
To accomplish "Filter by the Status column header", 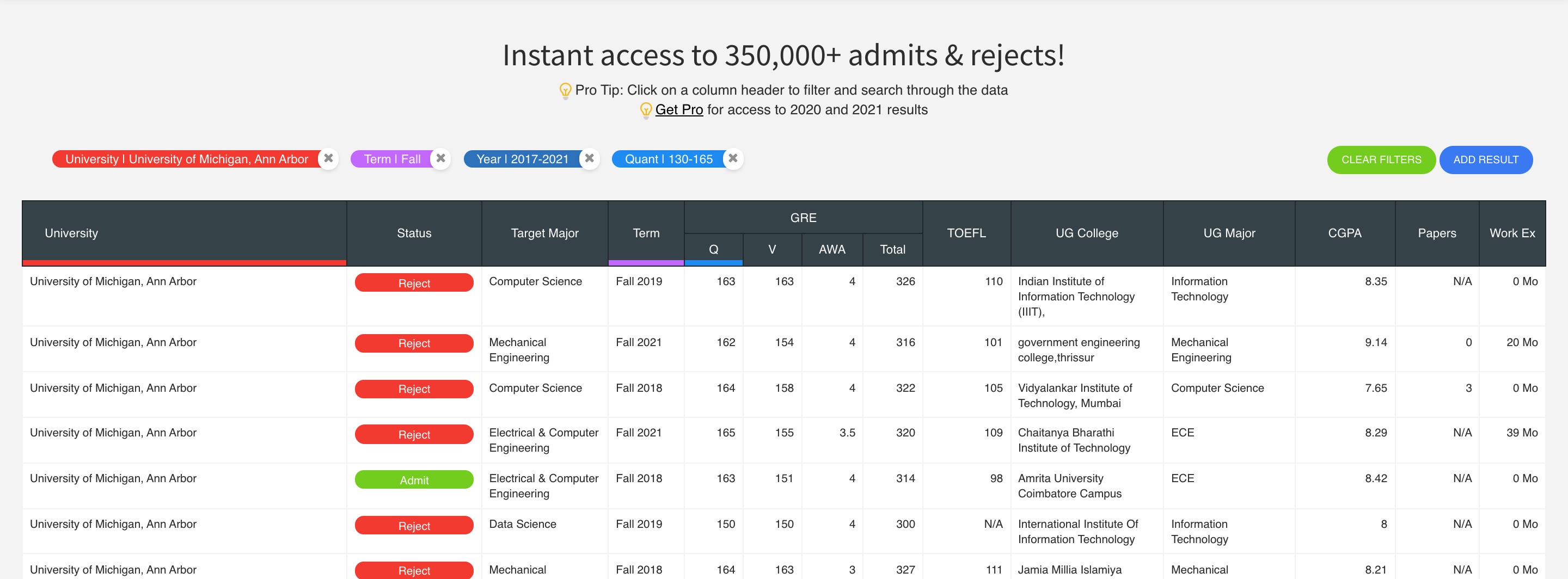I will [x=414, y=233].
